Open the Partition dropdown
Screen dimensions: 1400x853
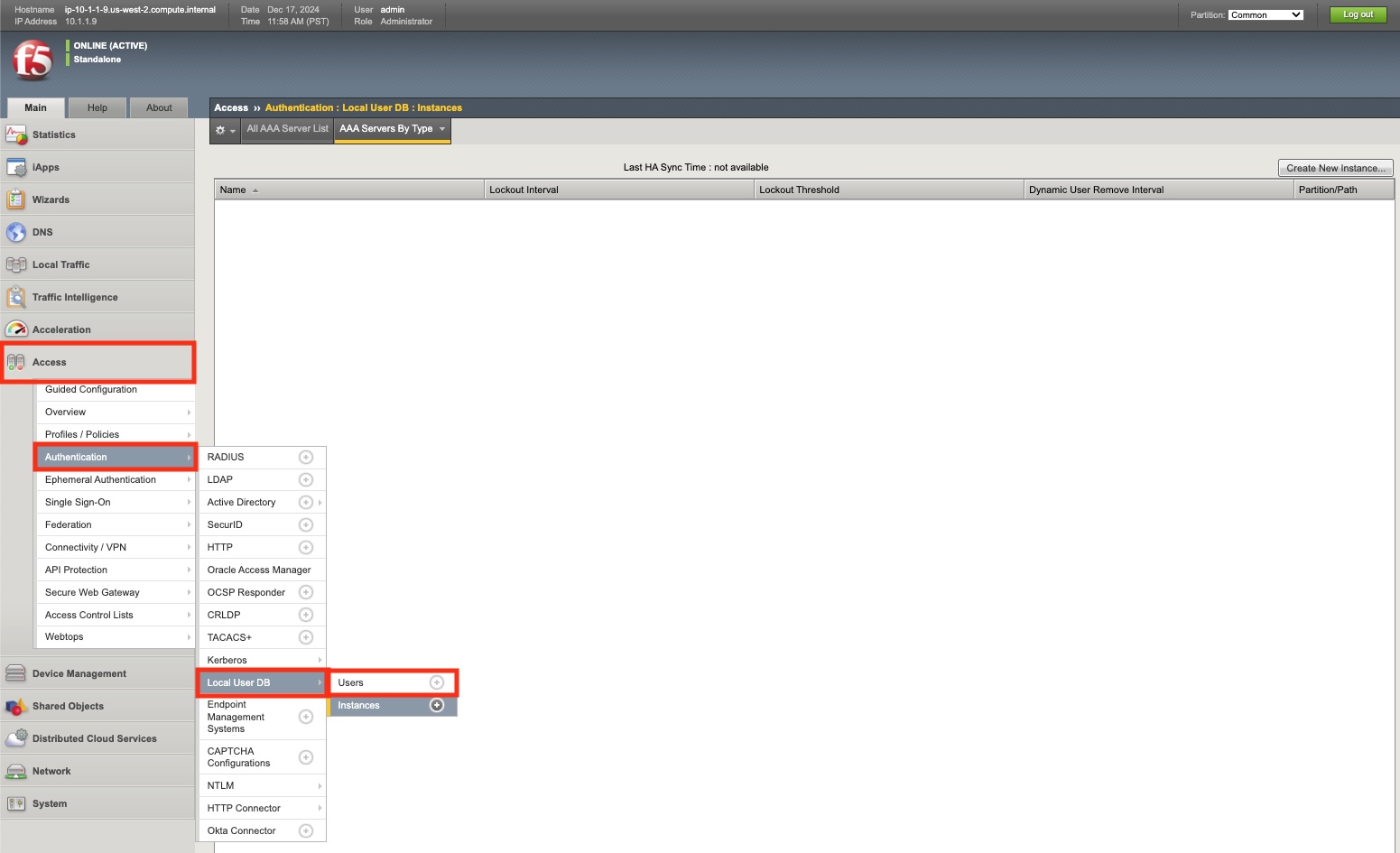(x=1266, y=14)
